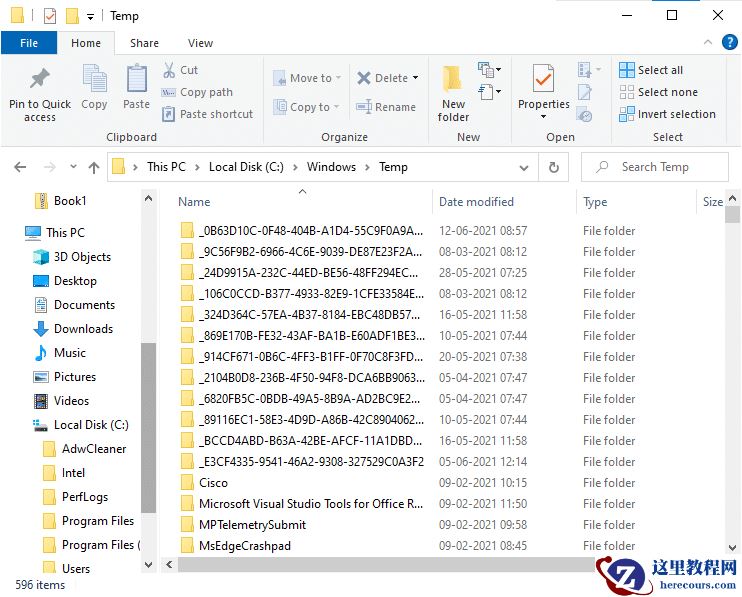Click the Properties checkmark icon

coord(543,79)
